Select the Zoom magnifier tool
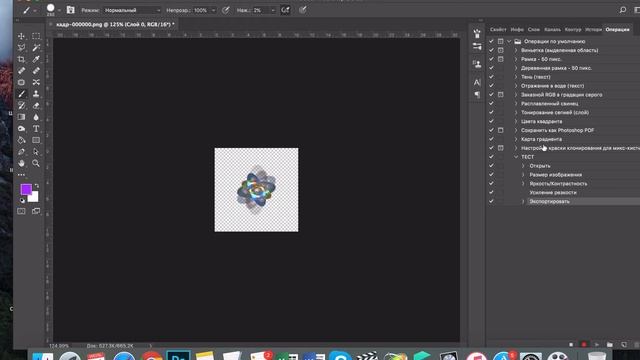This screenshot has height=360, width=640. click(x=36, y=163)
